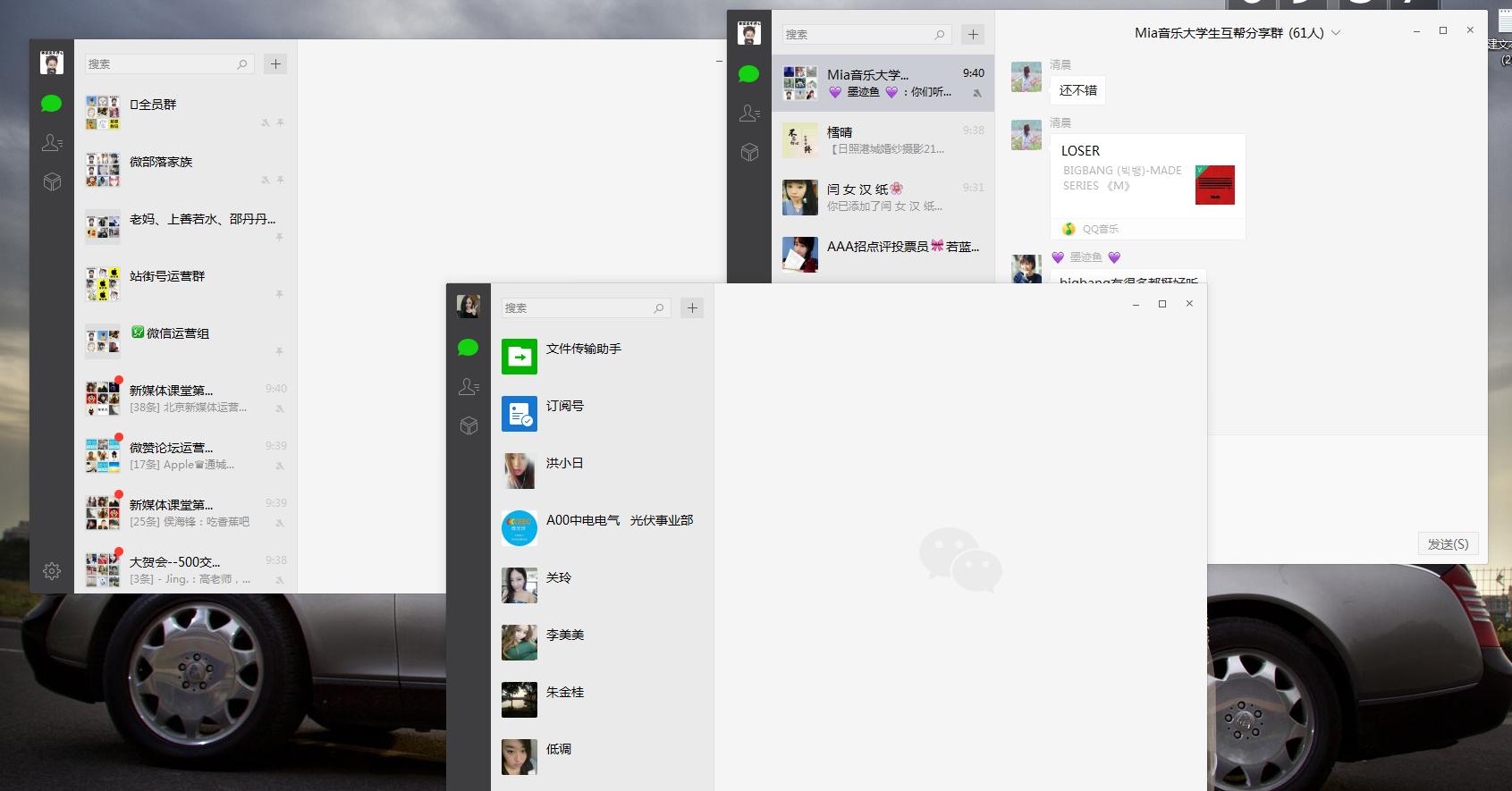Open contacts icon in left WeChat sidebar
Screen dimensions: 1512x791
(52, 142)
